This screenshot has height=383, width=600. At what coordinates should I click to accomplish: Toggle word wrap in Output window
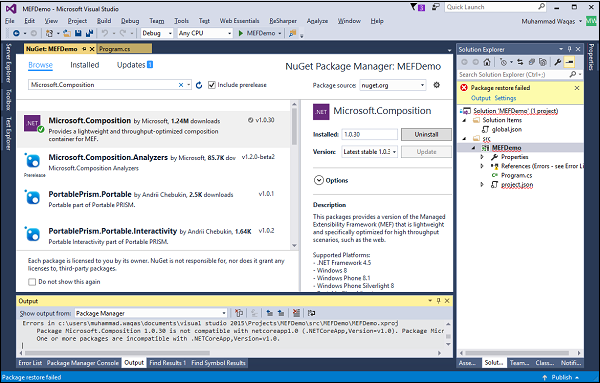pos(311,313)
